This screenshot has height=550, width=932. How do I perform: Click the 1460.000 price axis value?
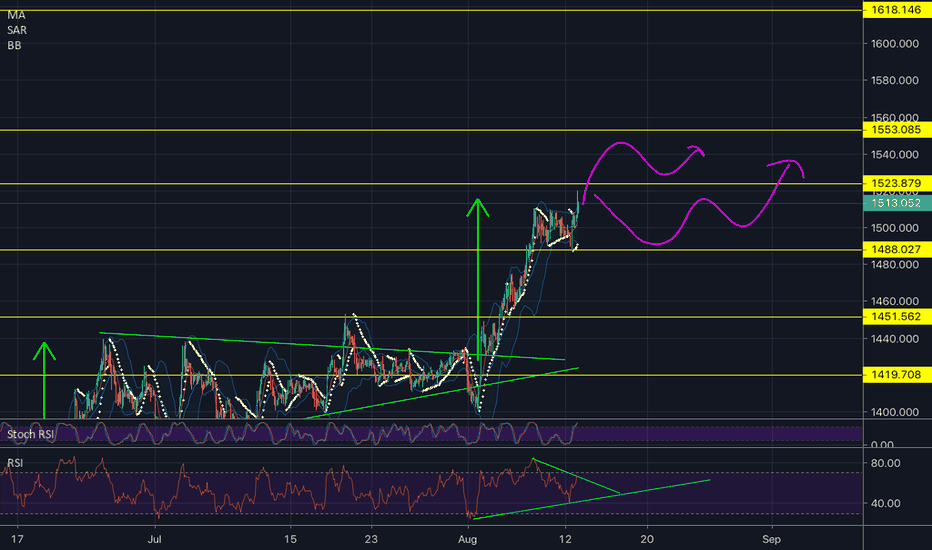895,301
